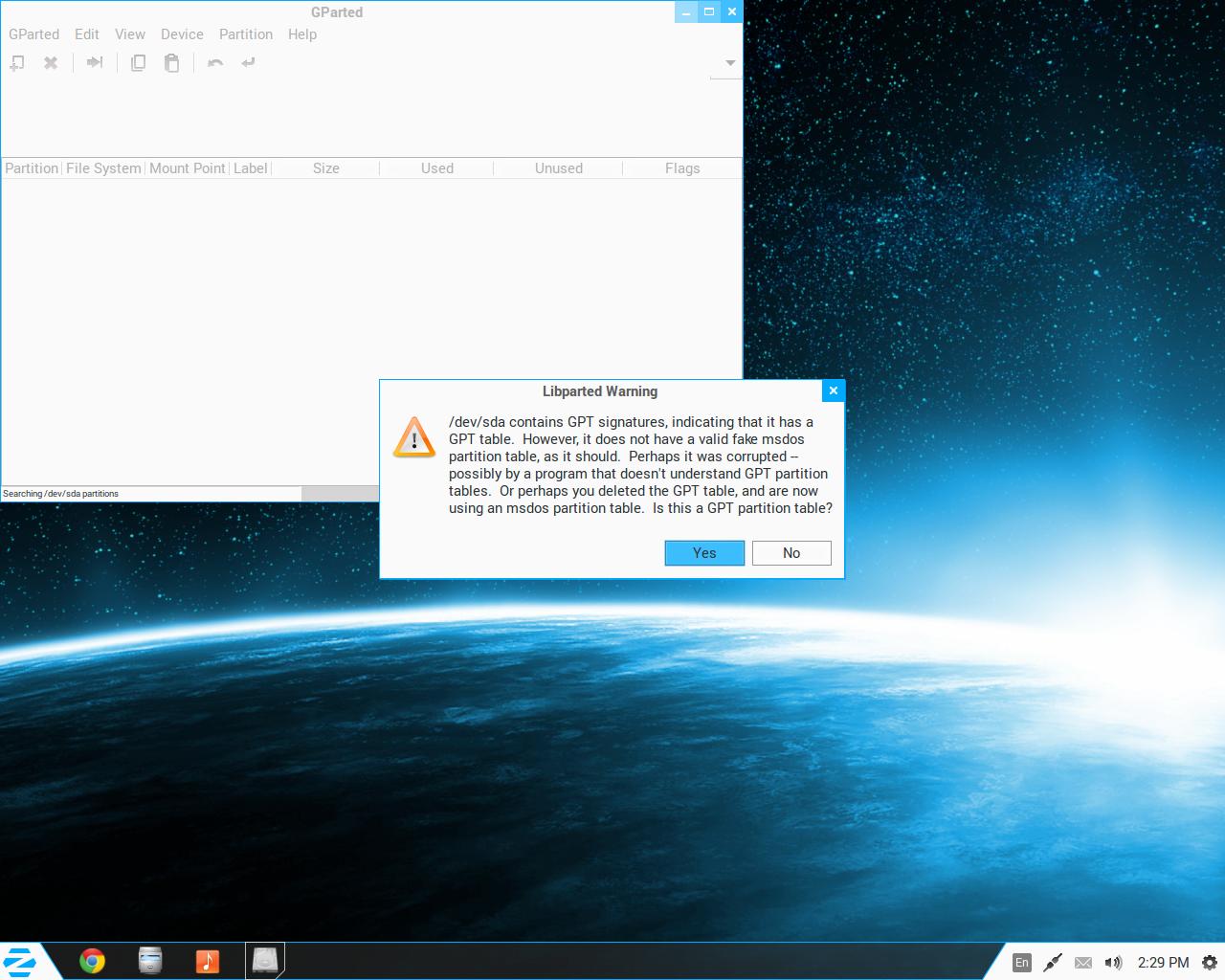
Task: Maximize the GParted window
Action: point(709,11)
